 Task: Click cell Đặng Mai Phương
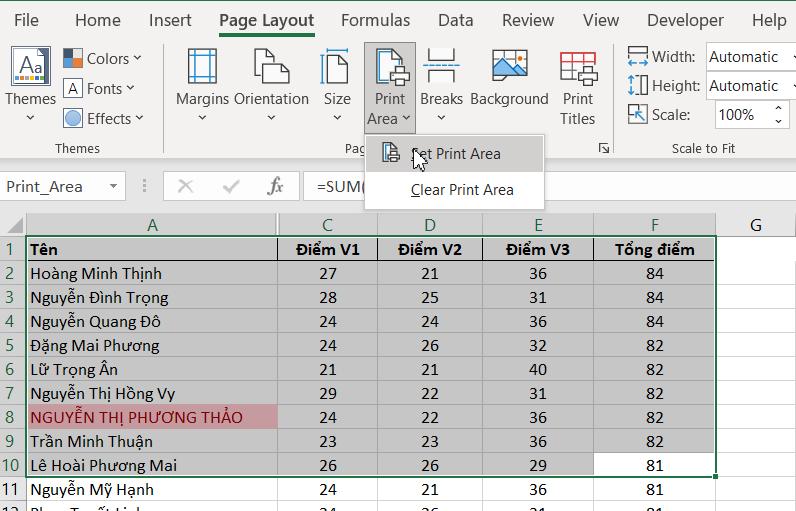click(x=152, y=346)
